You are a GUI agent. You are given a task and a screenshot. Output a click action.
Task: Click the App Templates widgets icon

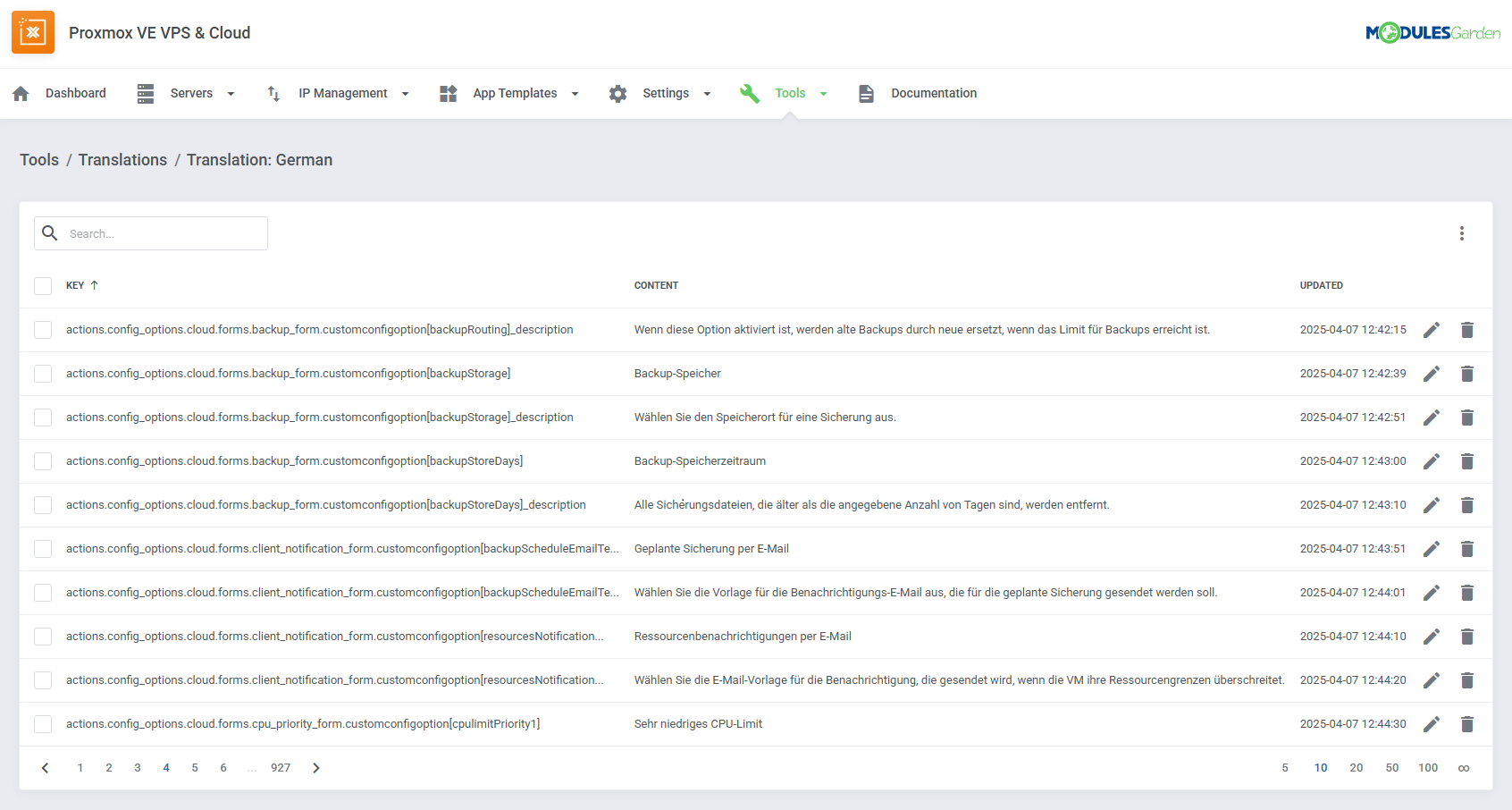click(x=449, y=93)
